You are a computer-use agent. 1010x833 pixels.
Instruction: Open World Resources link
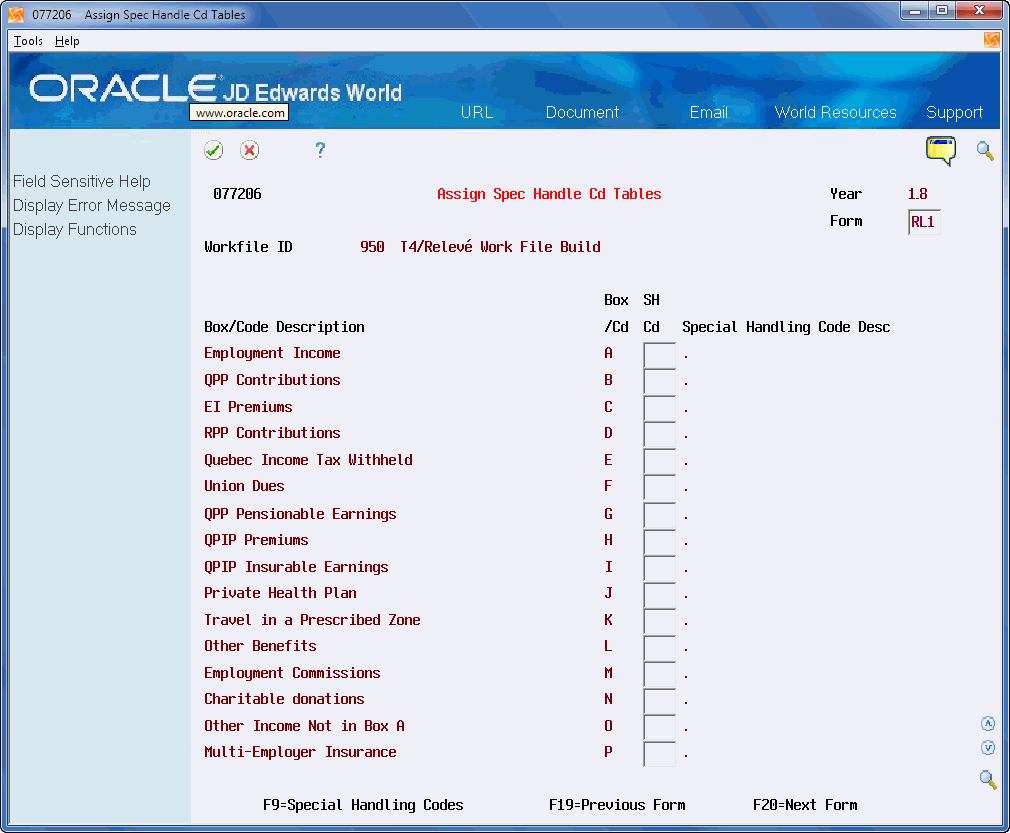(x=835, y=113)
